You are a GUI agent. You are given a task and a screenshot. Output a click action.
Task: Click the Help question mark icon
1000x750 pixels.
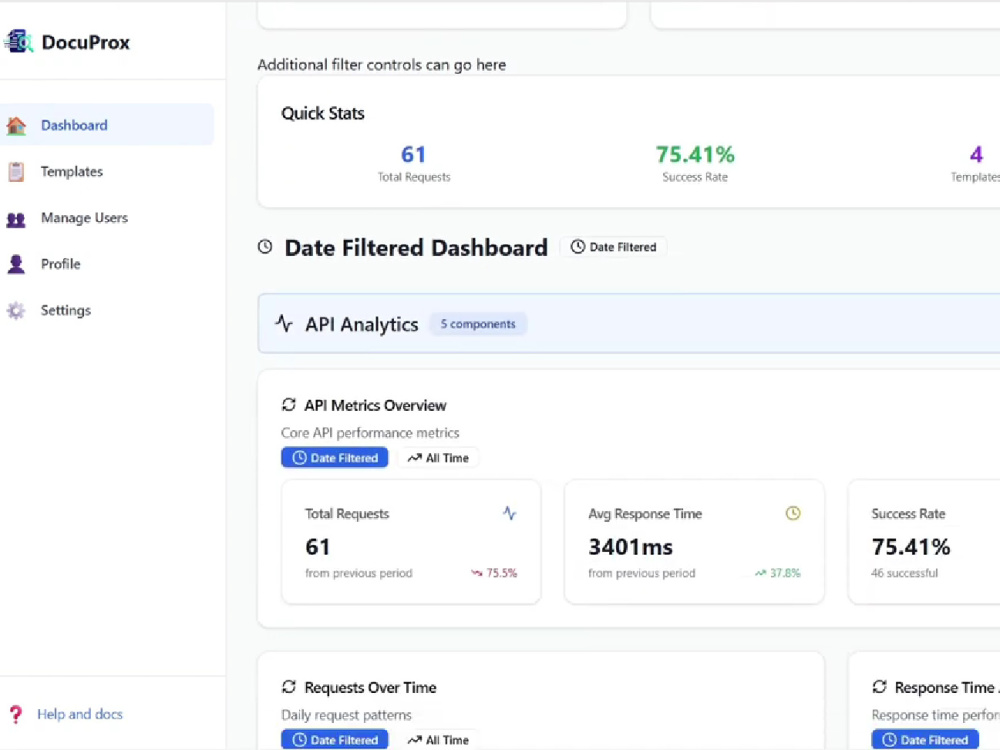[x=16, y=714]
